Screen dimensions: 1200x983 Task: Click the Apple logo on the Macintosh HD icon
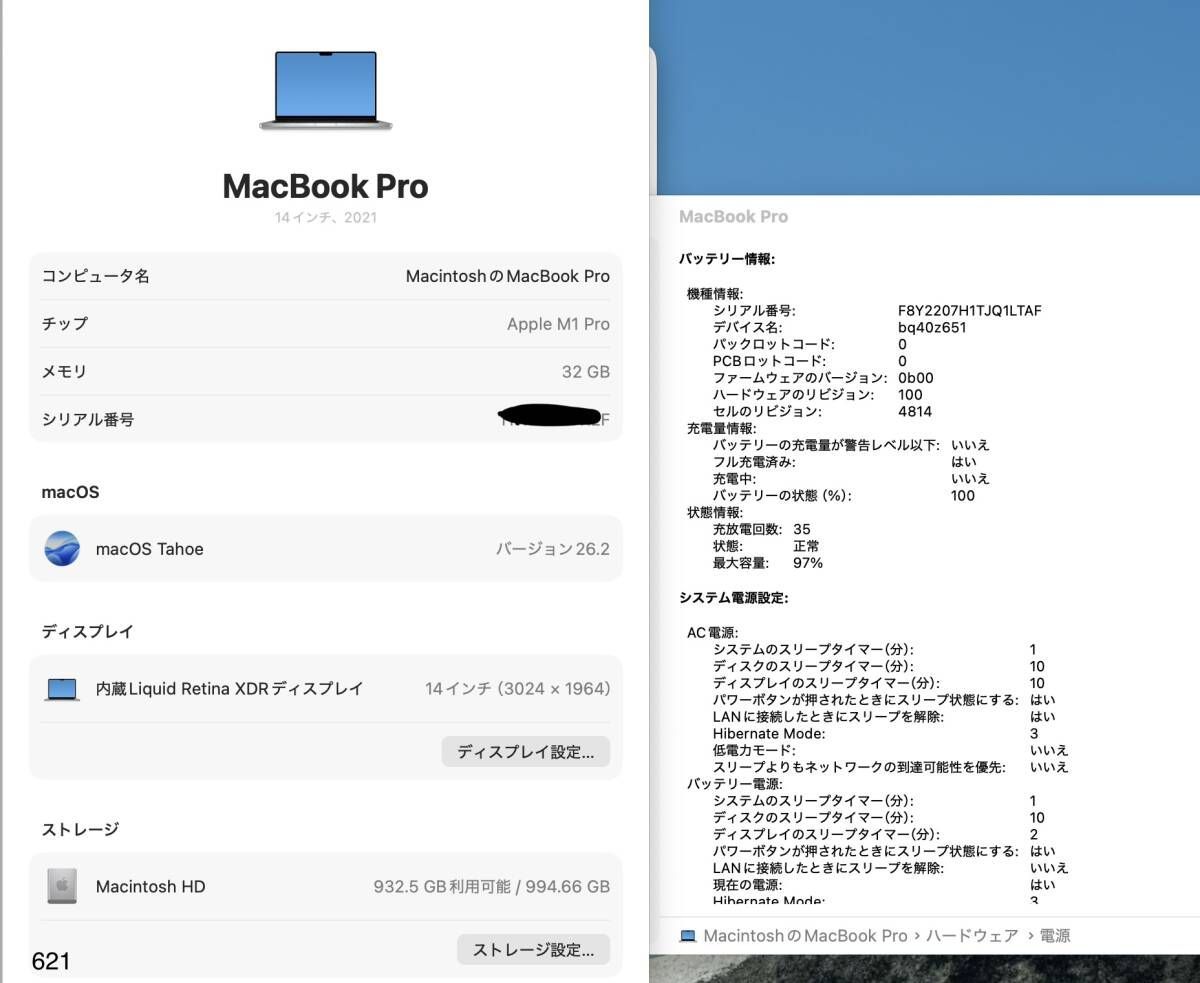coord(62,886)
